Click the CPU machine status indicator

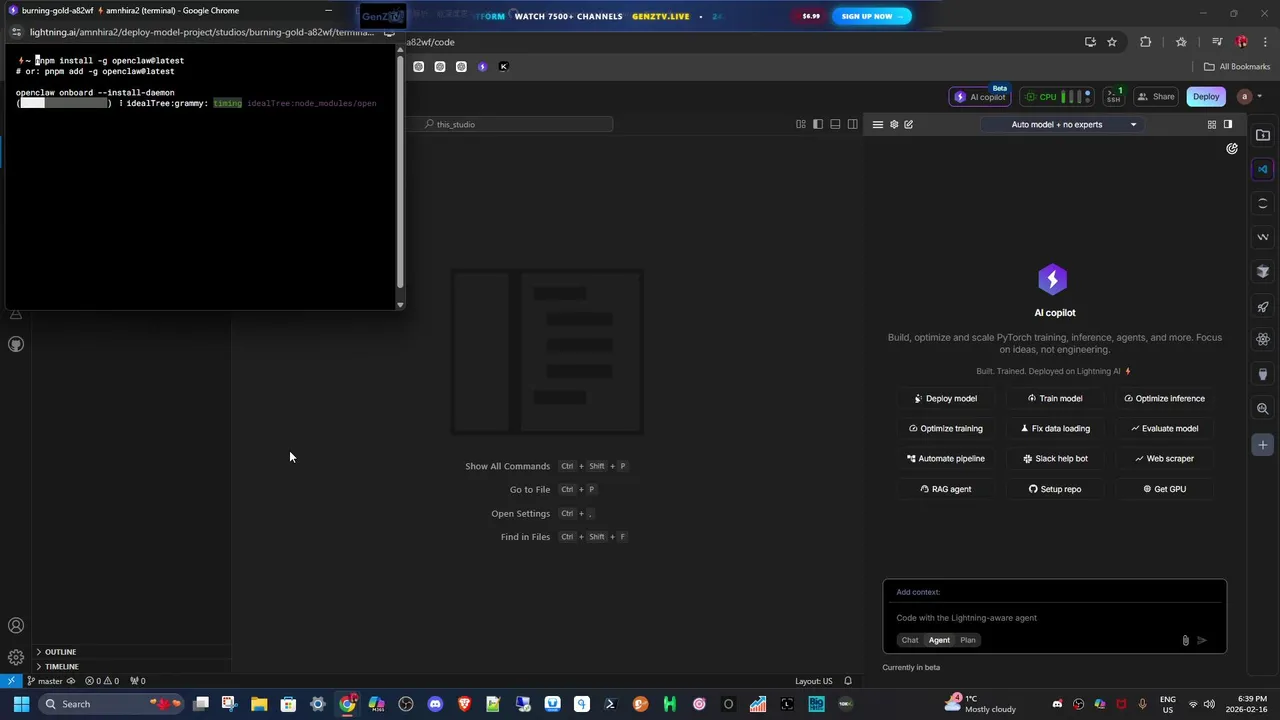click(1057, 97)
